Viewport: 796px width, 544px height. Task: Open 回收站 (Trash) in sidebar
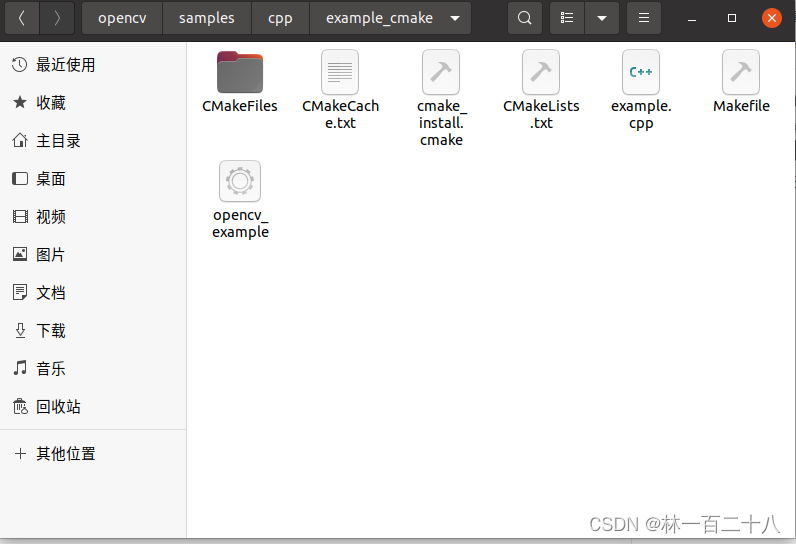click(x=93, y=407)
